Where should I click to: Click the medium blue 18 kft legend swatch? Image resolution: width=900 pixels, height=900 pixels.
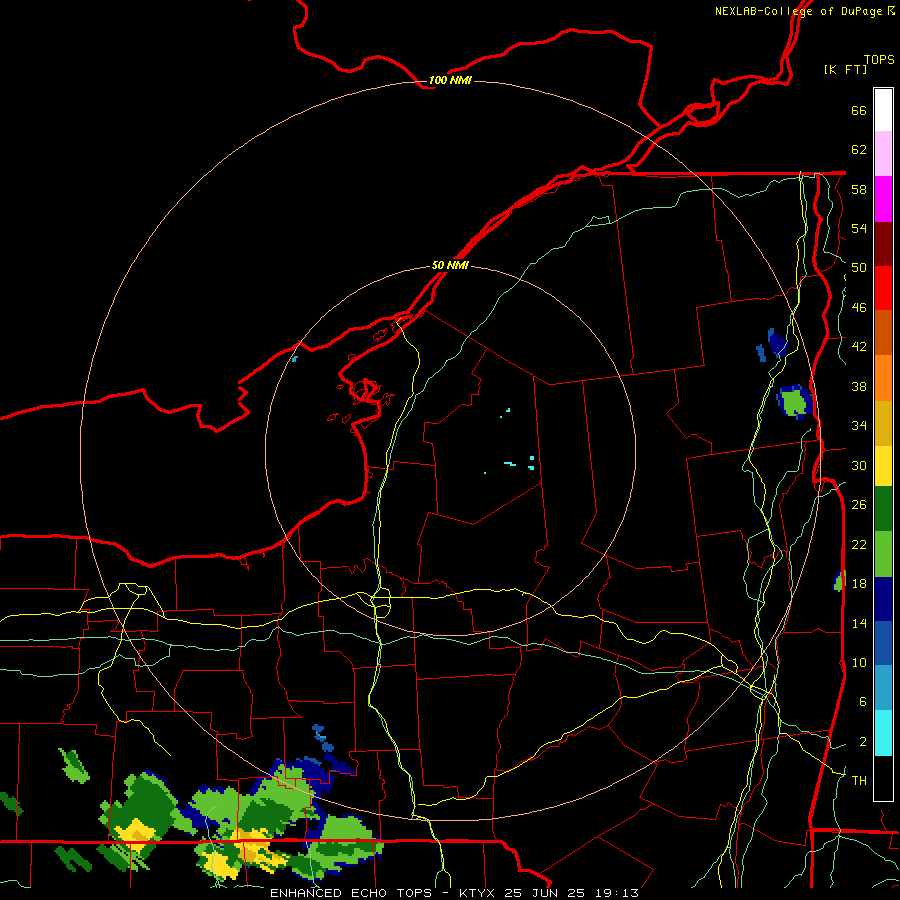coord(883,644)
